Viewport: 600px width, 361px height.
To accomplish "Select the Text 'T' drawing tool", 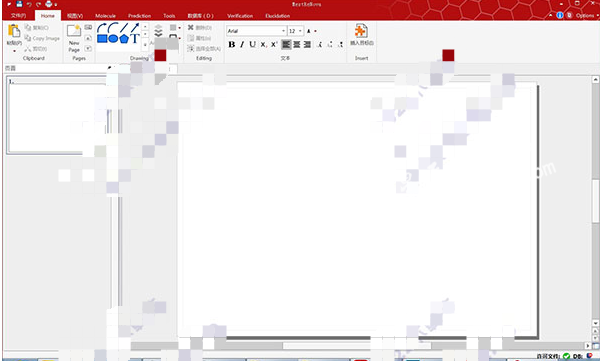I will click(x=134, y=39).
